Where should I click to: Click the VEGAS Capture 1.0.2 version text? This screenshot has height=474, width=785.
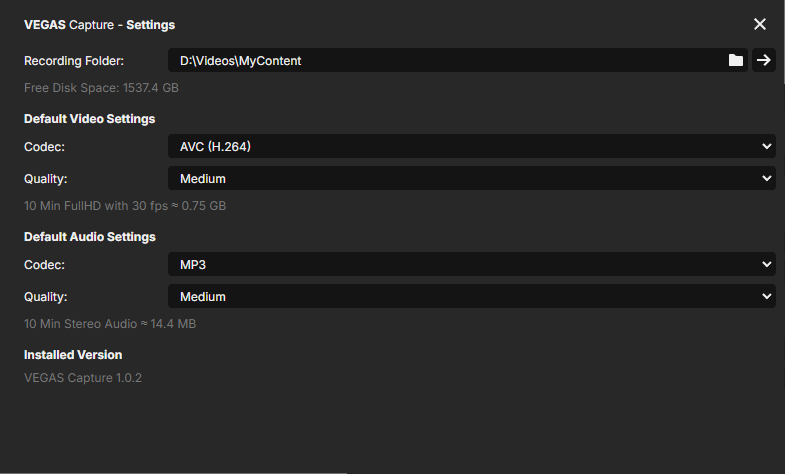83,379
